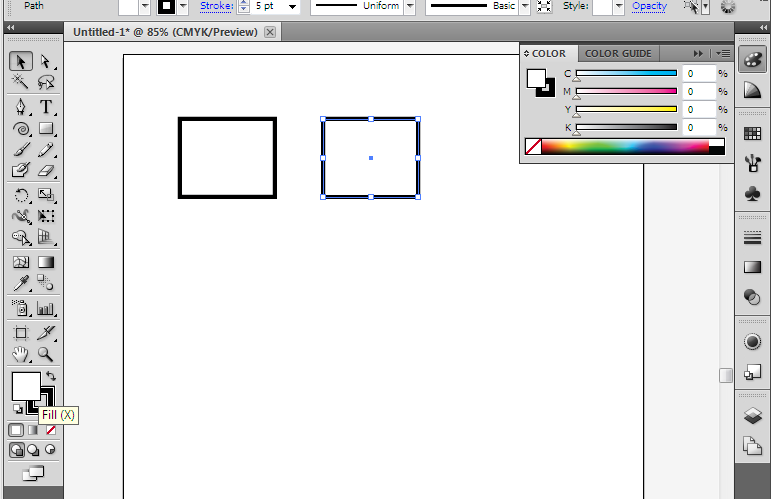Adjust the Cyan slider
The height and width of the screenshot is (499, 771).
pos(626,73)
